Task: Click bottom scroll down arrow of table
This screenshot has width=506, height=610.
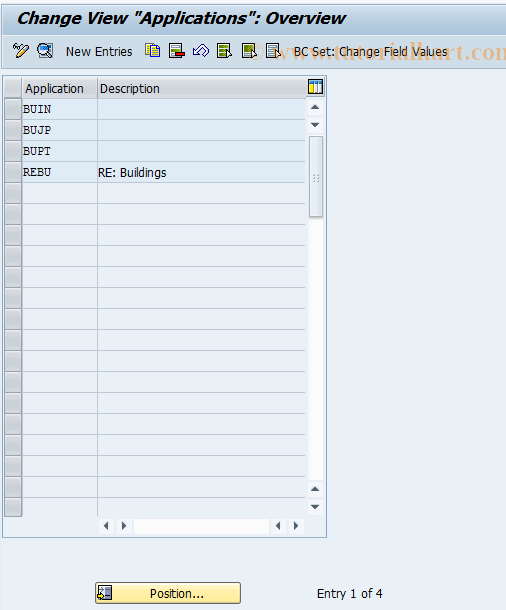Action: [315, 507]
